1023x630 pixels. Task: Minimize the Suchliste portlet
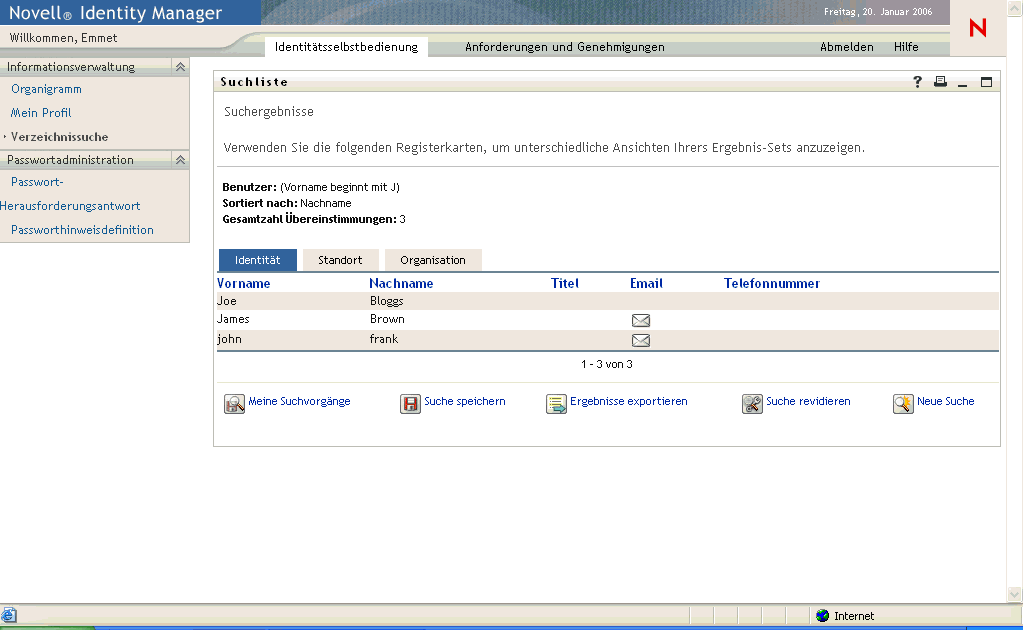point(962,83)
